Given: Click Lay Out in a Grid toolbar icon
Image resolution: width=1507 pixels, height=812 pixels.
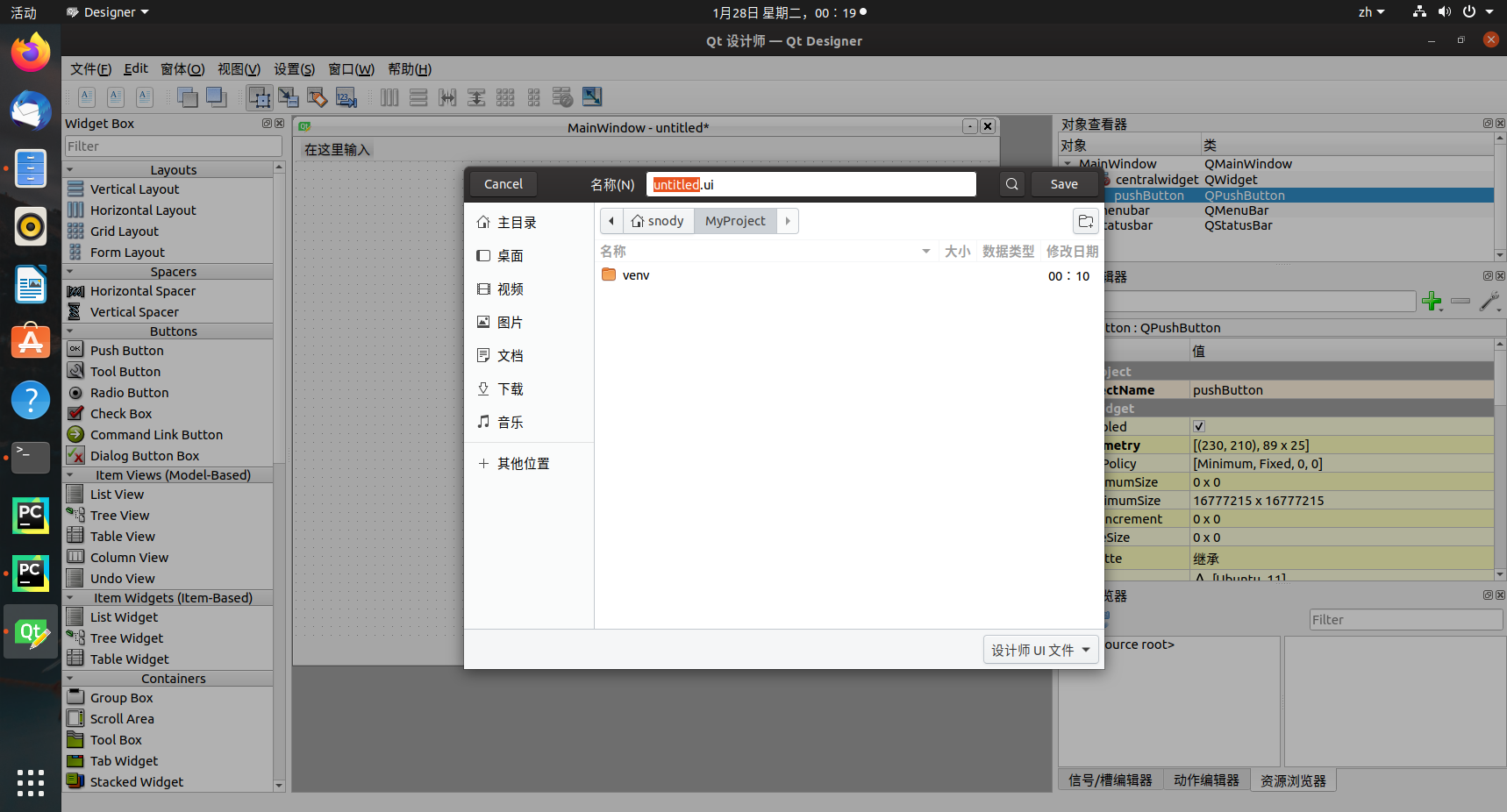Looking at the screenshot, I should (x=505, y=97).
